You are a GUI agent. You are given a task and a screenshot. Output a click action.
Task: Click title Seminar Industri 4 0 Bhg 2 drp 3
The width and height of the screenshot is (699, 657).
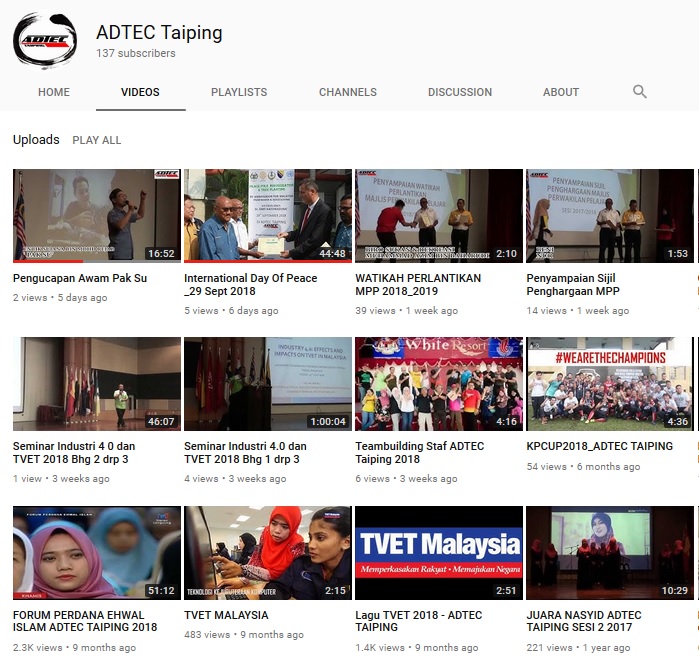point(74,452)
